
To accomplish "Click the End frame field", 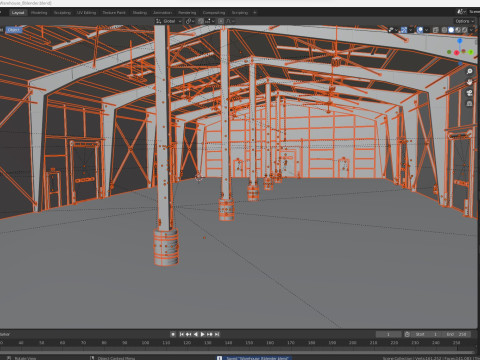I will 456,334.
